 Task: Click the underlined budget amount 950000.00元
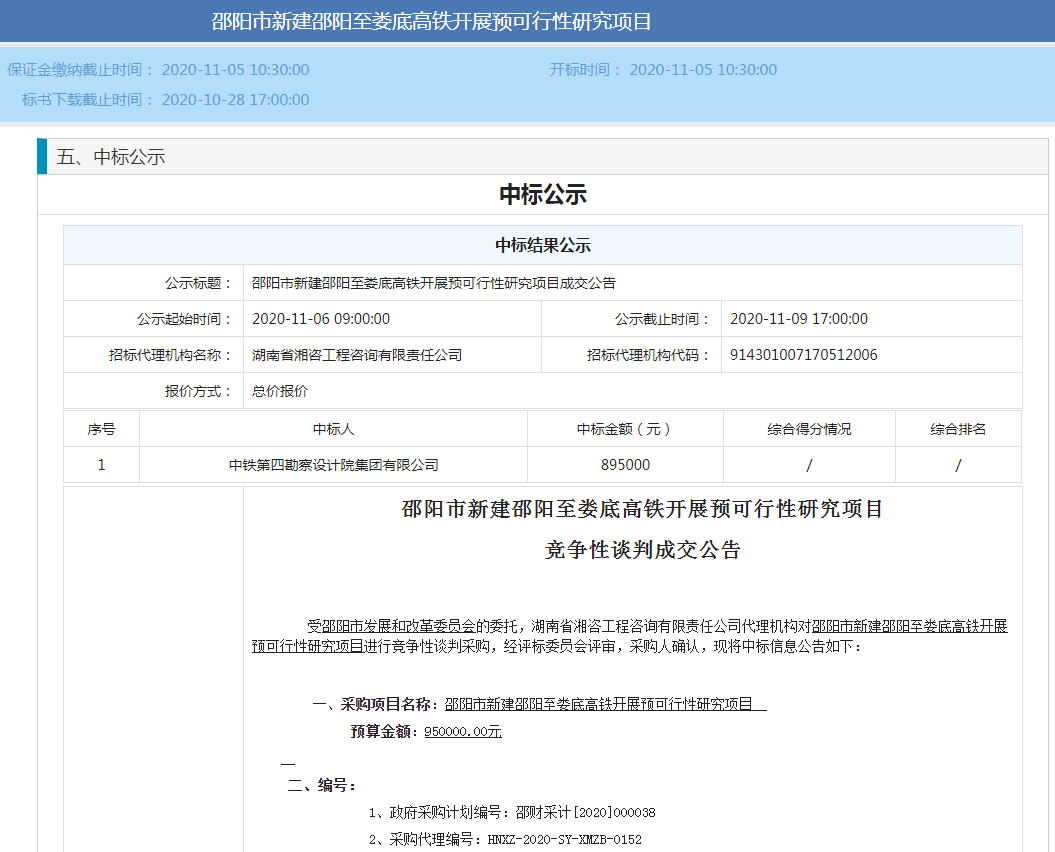(462, 732)
